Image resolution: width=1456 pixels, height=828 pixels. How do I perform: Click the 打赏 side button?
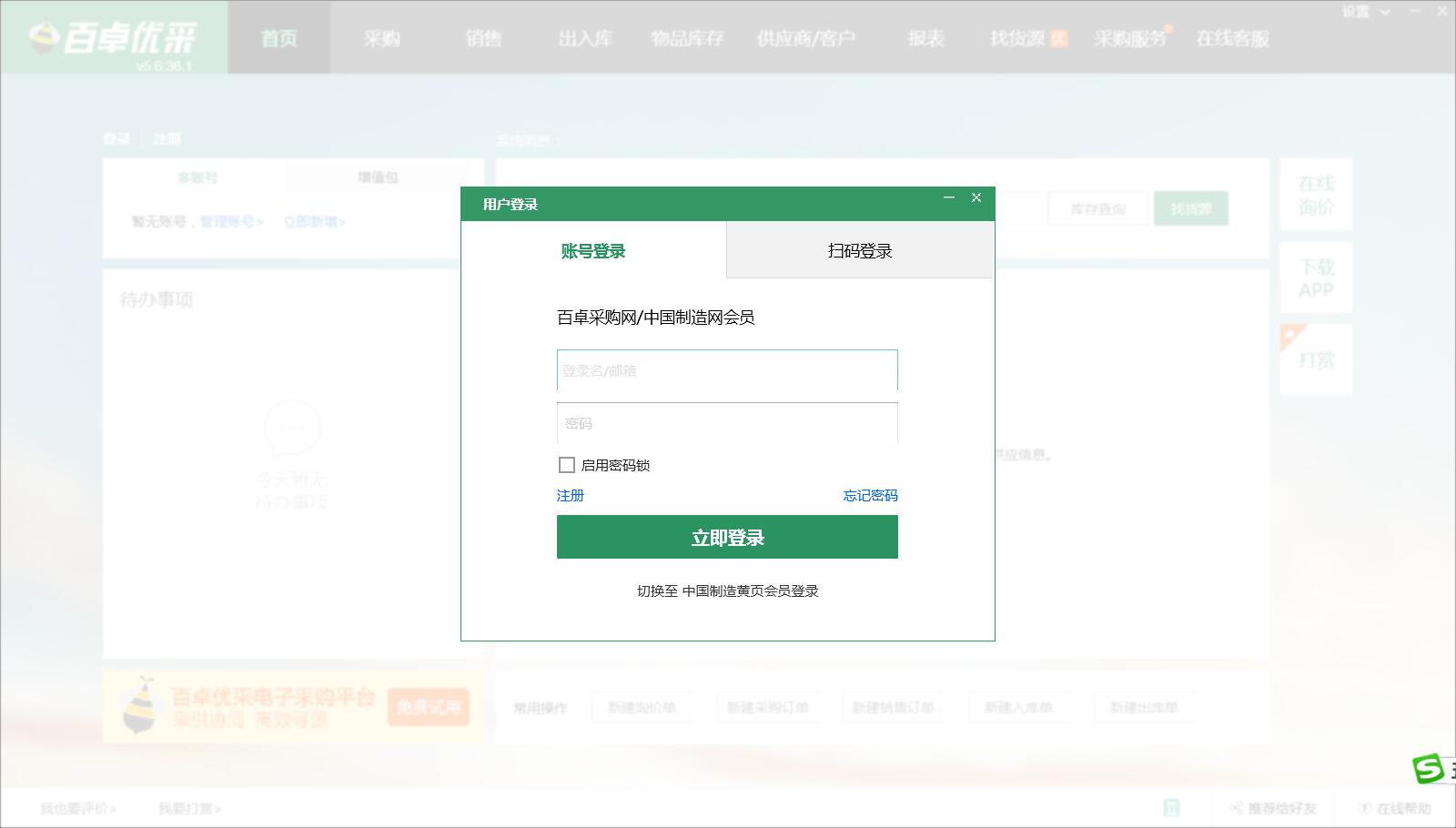coord(1316,359)
